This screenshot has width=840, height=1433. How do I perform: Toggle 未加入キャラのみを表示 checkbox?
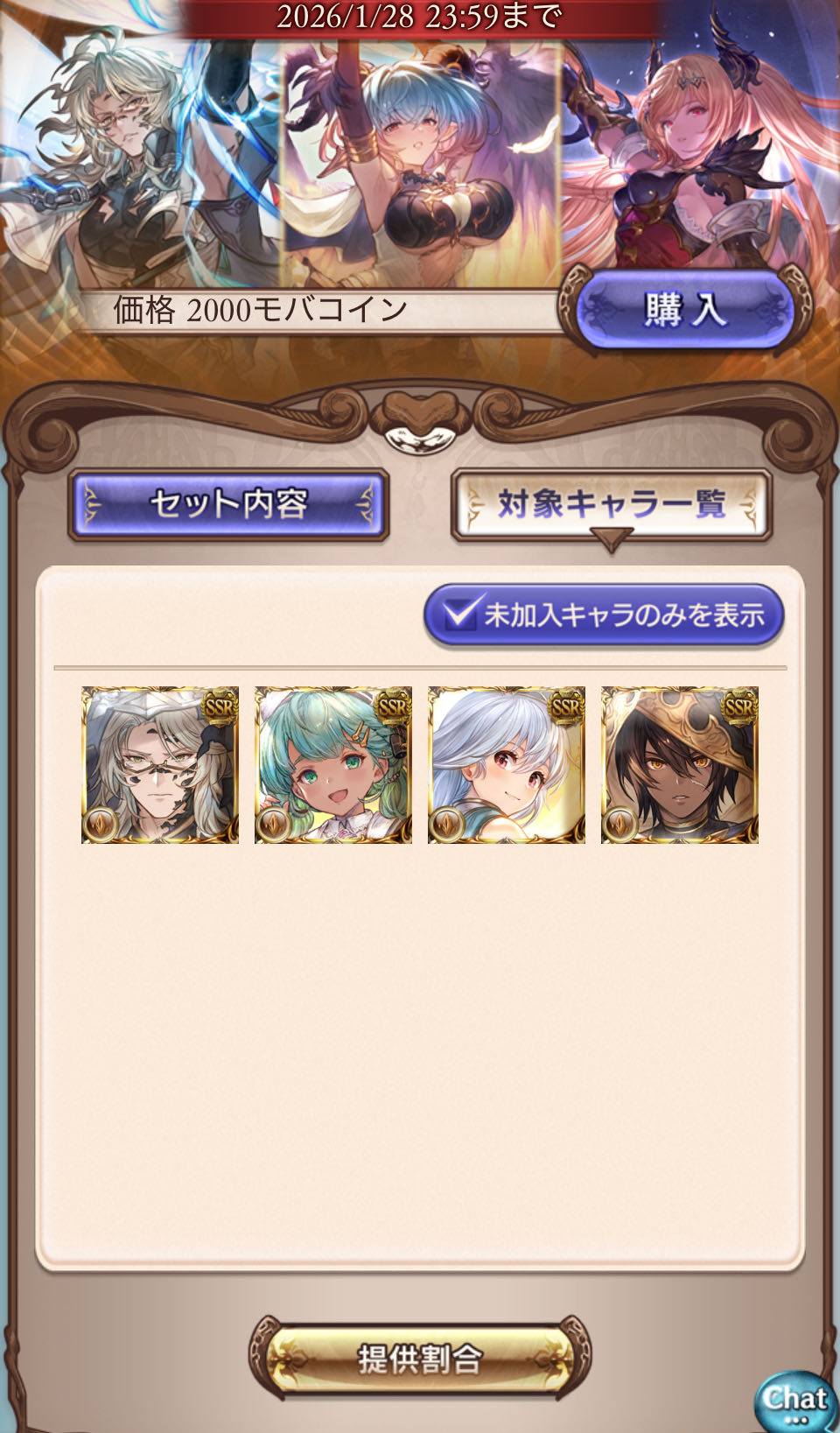pos(604,615)
